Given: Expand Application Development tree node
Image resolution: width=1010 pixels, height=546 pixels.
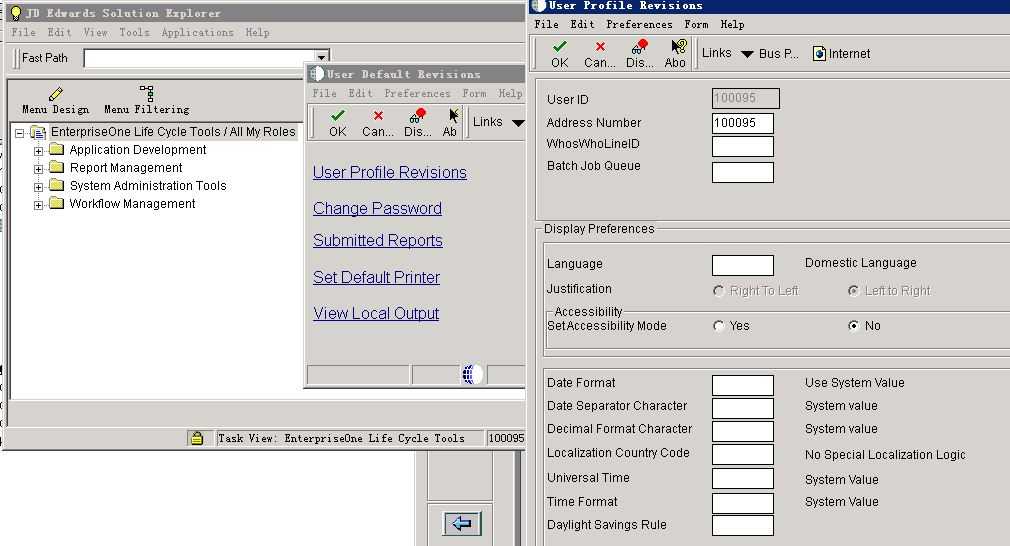Looking at the screenshot, I should (39, 151).
